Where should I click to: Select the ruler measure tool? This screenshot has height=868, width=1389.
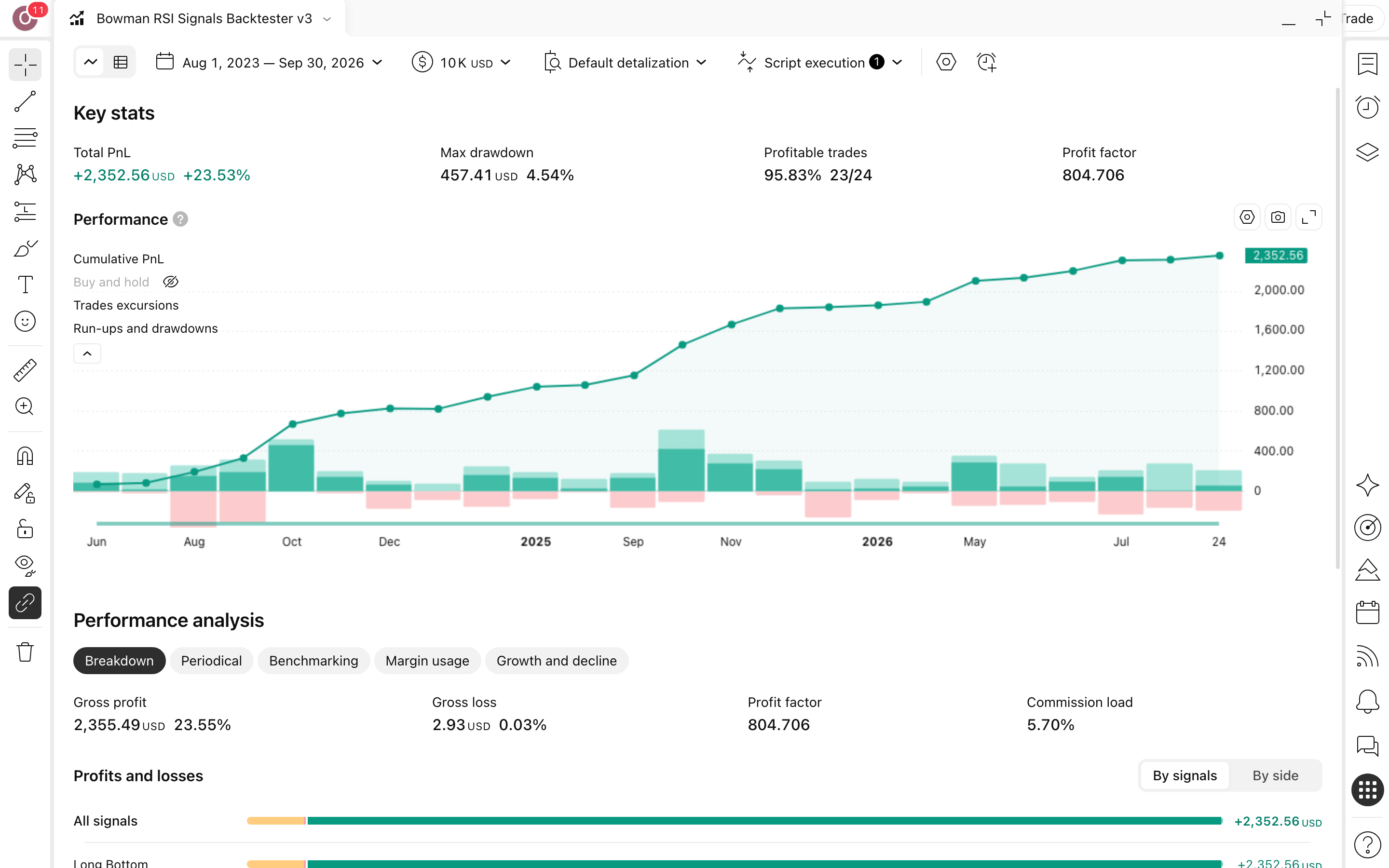click(x=25, y=370)
